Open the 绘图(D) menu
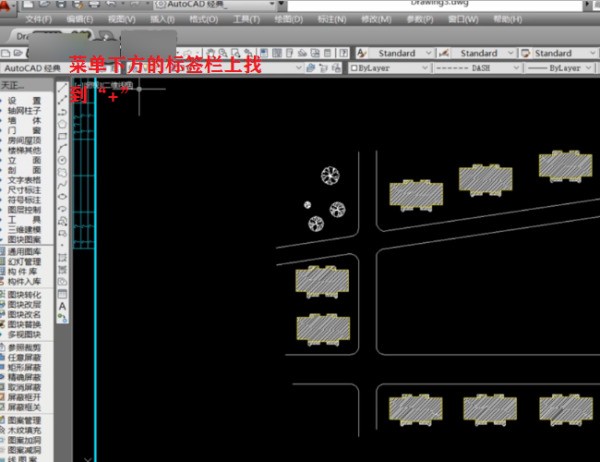600x462 pixels. [x=289, y=19]
